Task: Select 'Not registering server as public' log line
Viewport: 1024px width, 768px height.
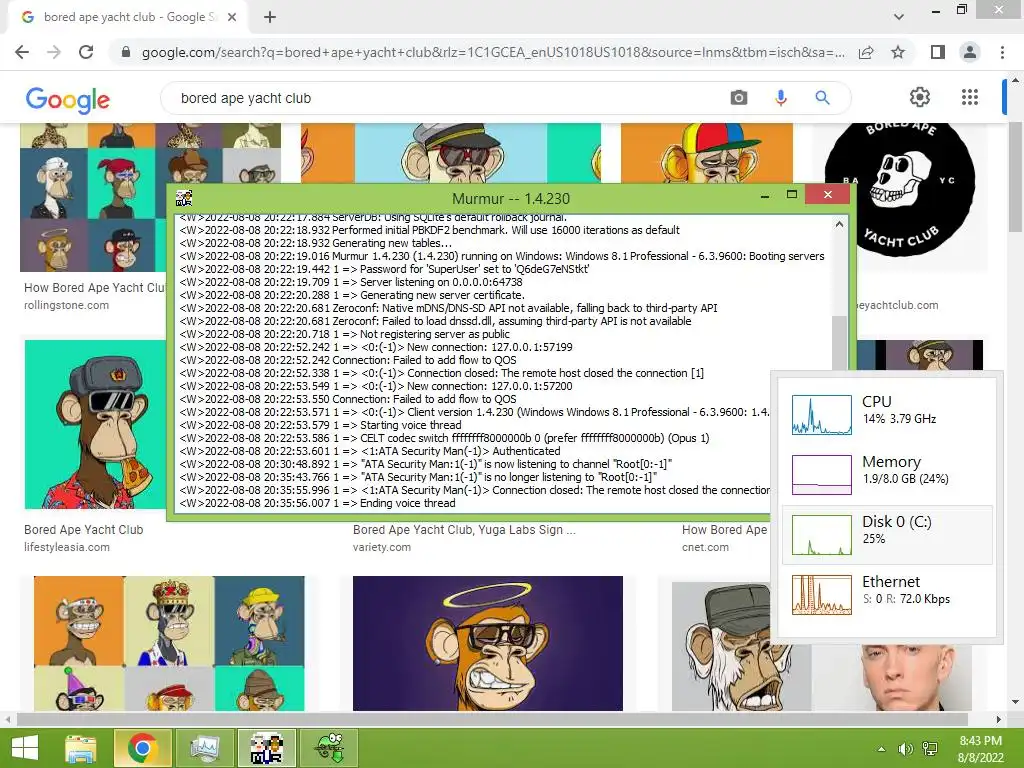Action: [x=344, y=334]
